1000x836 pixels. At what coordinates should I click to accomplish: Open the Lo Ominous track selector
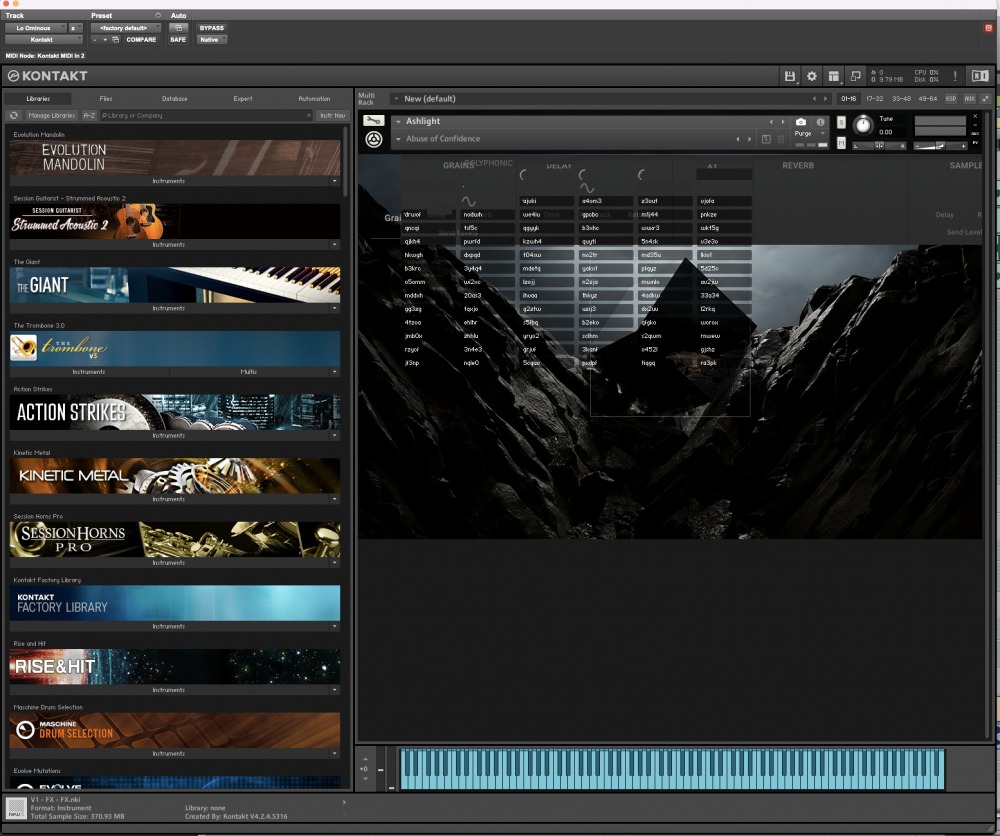(x=35, y=28)
